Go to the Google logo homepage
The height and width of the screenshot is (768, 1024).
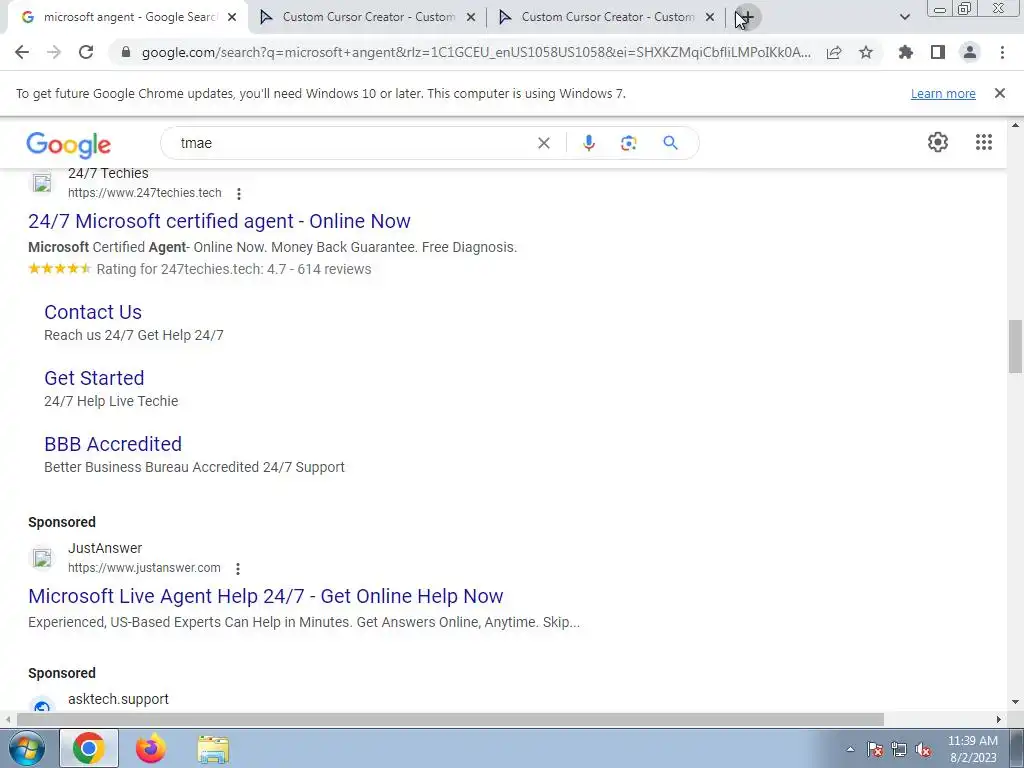click(69, 144)
